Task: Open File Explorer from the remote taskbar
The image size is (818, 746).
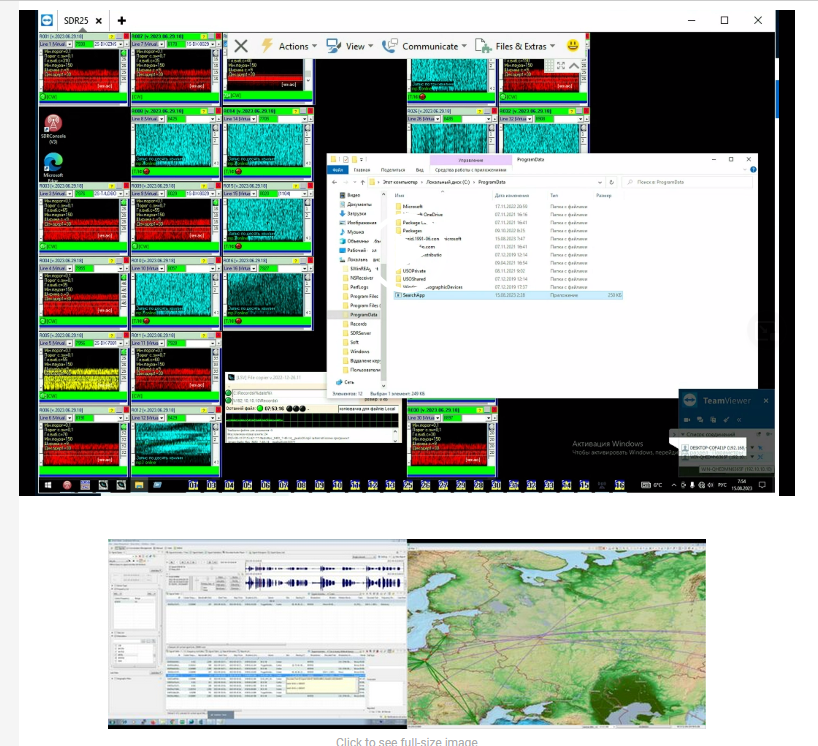Action: click(x=139, y=485)
